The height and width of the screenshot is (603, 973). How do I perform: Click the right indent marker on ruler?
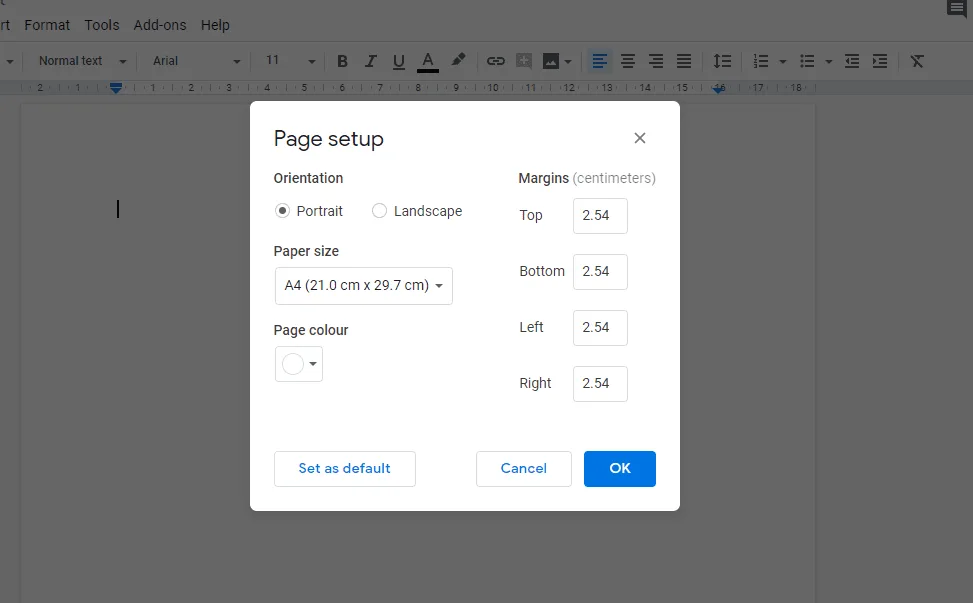(719, 89)
